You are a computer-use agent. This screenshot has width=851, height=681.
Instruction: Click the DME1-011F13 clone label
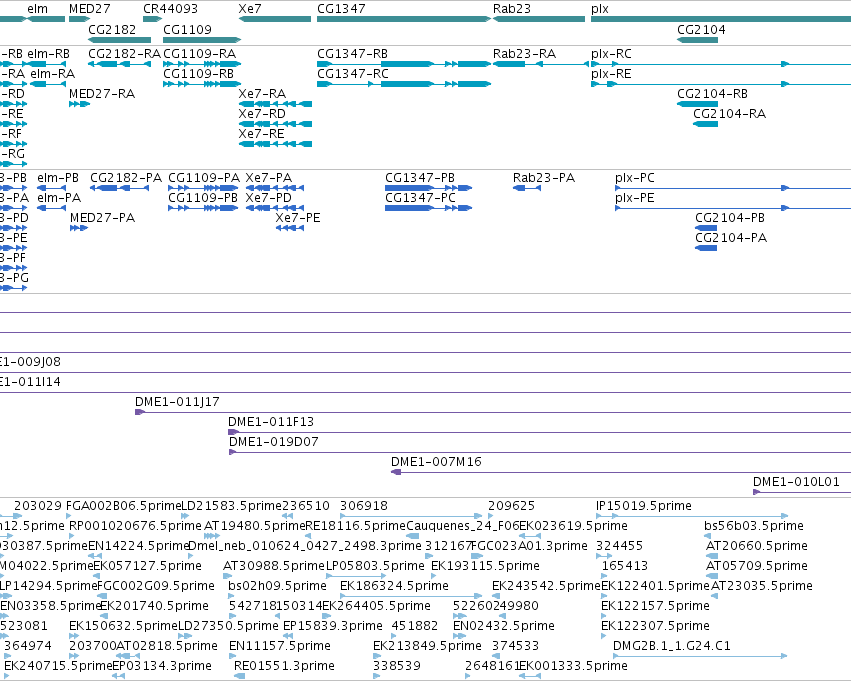click(271, 422)
